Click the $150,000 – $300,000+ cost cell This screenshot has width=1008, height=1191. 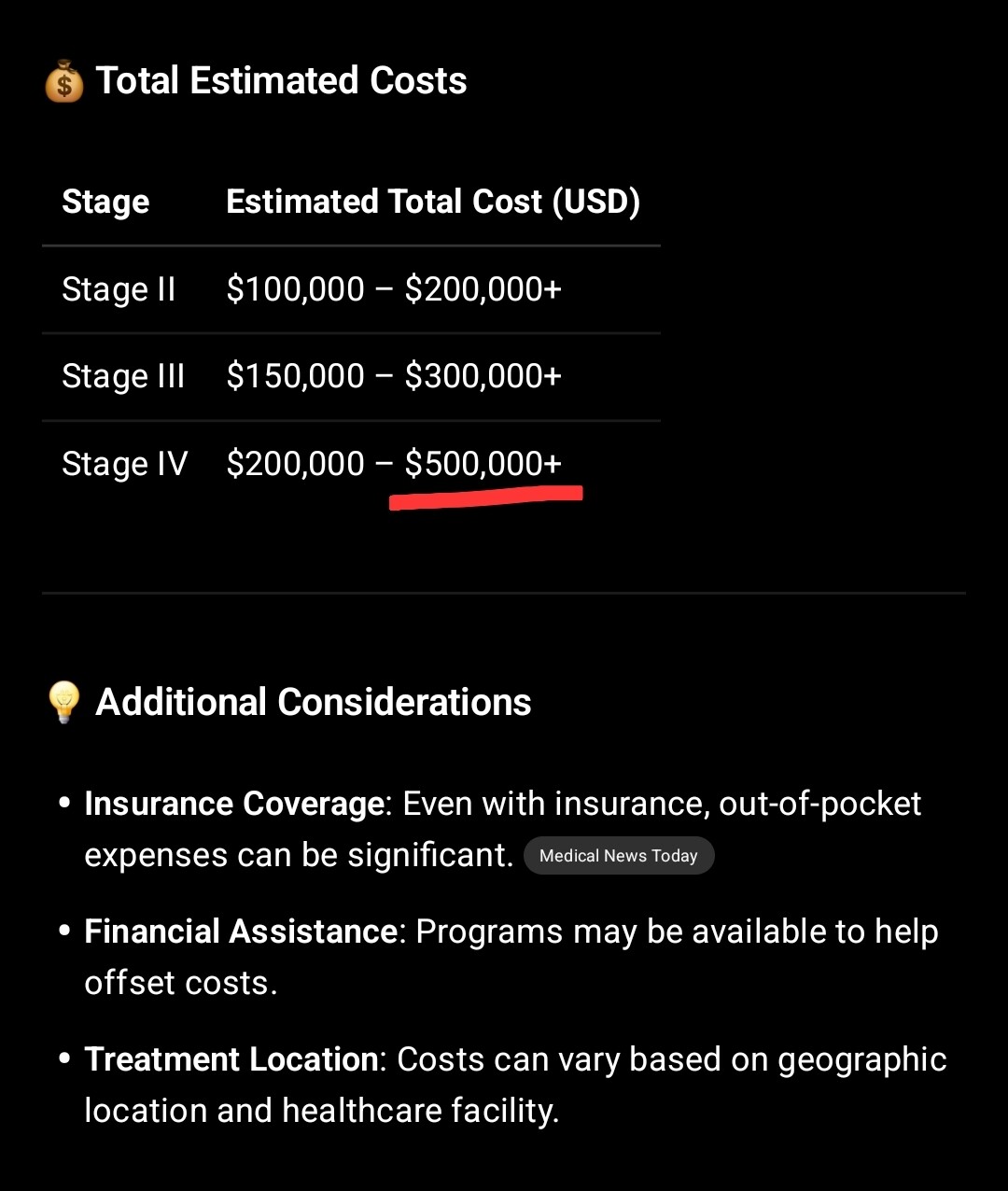(x=394, y=376)
